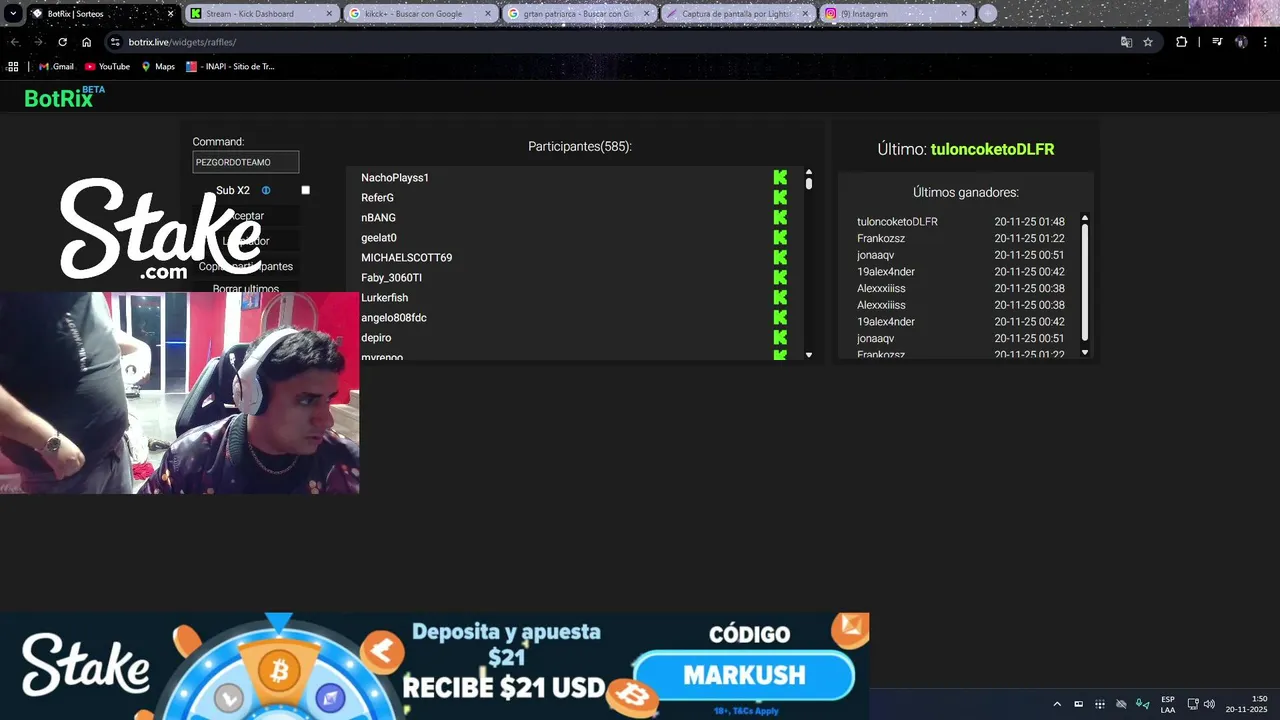Click browser back button
Screen dimensions: 1280x720
click(x=14, y=42)
